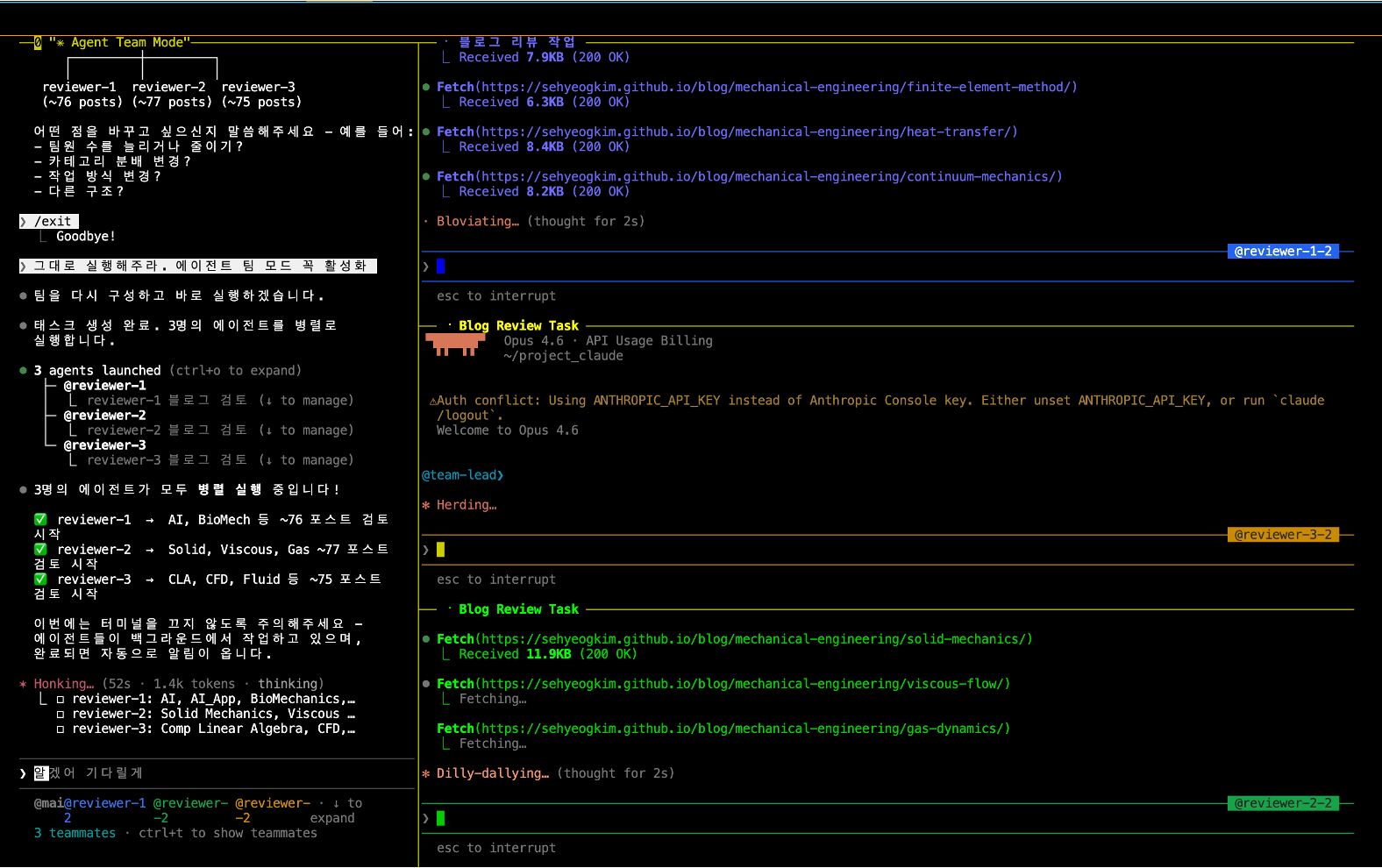This screenshot has height=868, width=1382.
Task: Click the green checkmark beside reviewer-1 summary
Action: [x=40, y=520]
